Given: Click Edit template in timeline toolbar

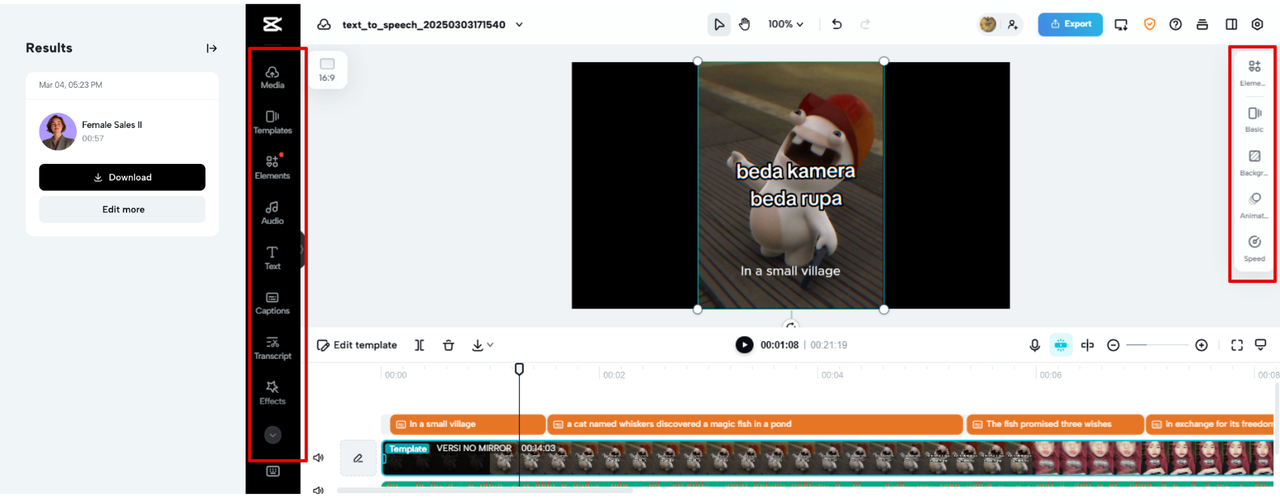Looking at the screenshot, I should coord(357,345).
